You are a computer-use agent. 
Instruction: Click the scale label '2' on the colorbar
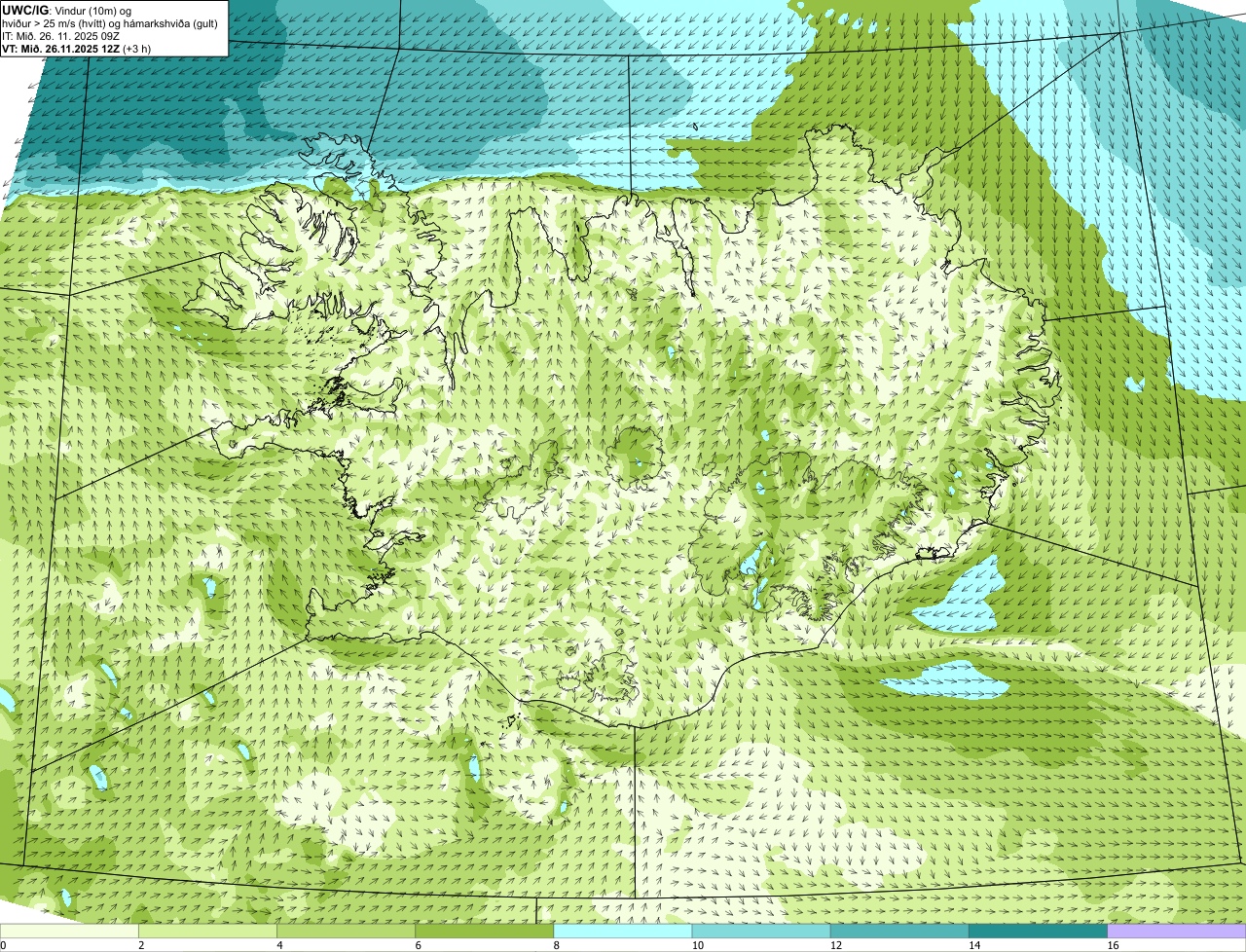141,945
